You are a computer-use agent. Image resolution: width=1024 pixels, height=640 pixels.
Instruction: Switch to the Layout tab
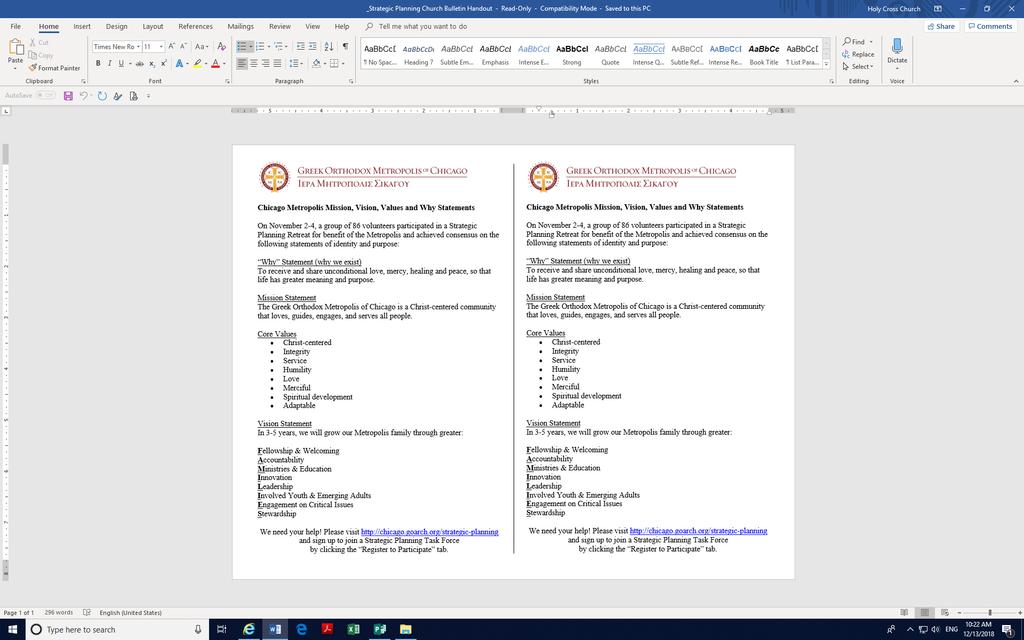point(153,27)
